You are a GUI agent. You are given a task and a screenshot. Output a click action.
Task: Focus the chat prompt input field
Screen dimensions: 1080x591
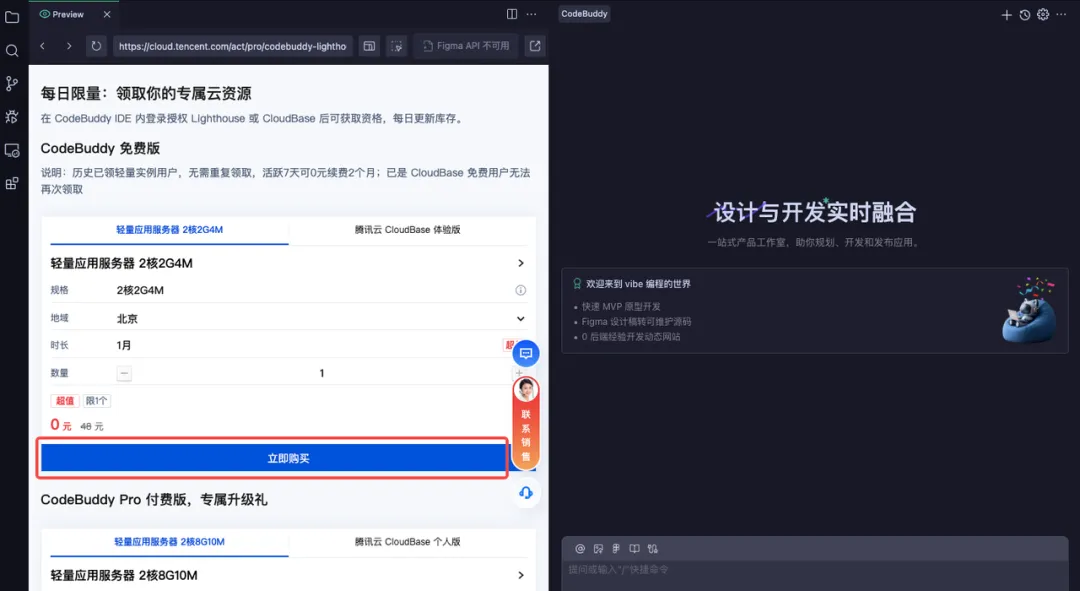tap(814, 570)
